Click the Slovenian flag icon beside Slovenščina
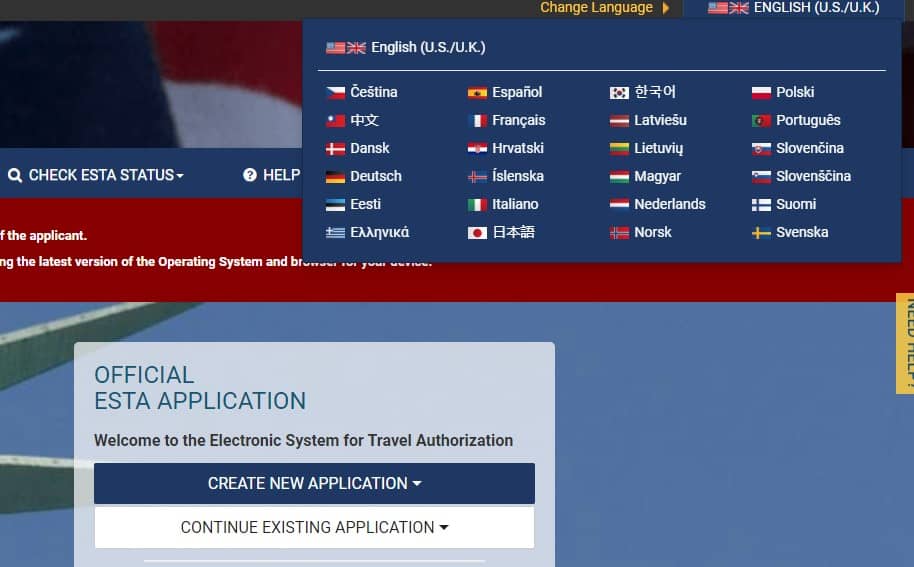The height and width of the screenshot is (567, 914). (x=761, y=177)
